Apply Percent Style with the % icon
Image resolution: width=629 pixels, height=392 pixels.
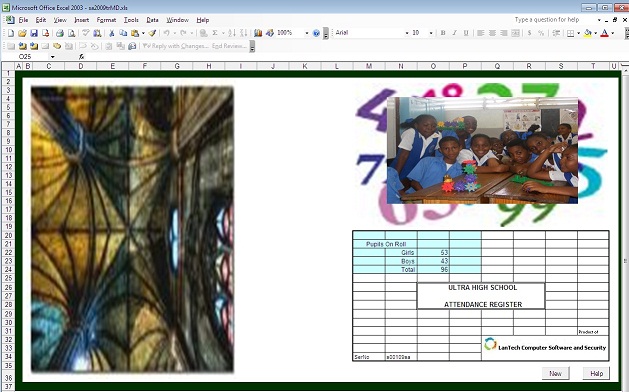point(541,33)
